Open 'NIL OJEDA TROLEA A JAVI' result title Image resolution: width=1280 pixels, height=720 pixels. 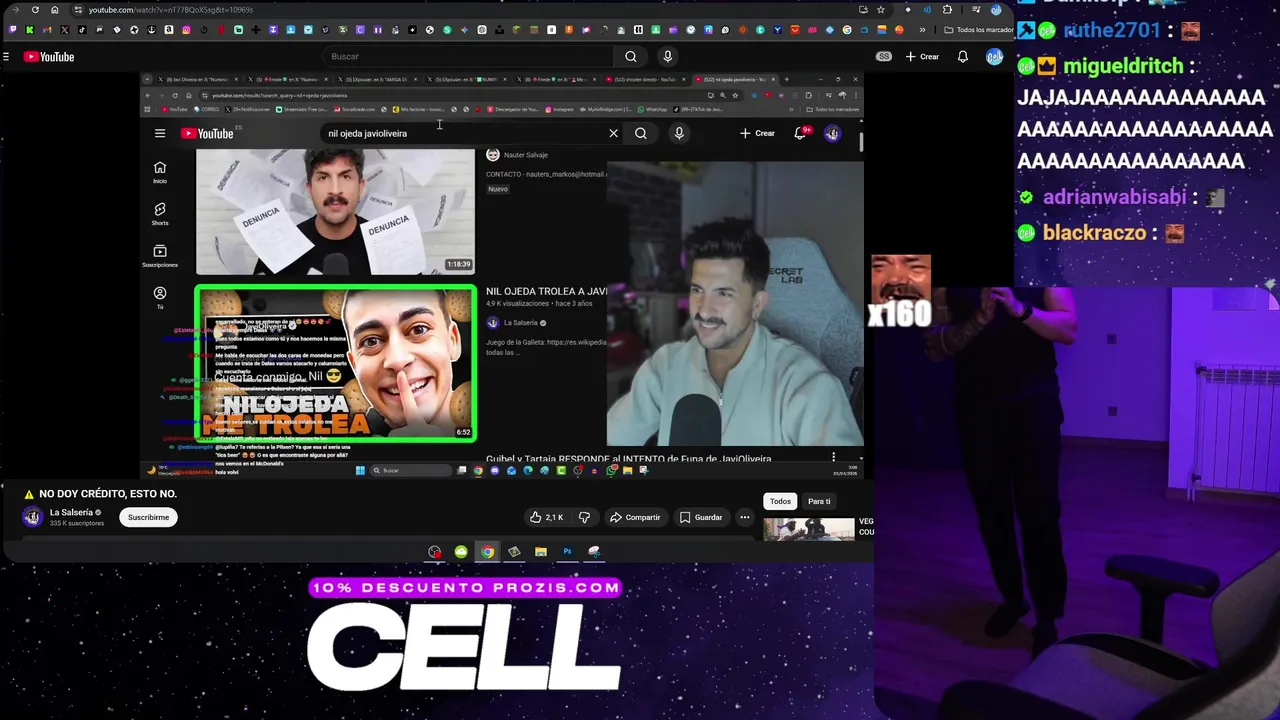click(546, 291)
